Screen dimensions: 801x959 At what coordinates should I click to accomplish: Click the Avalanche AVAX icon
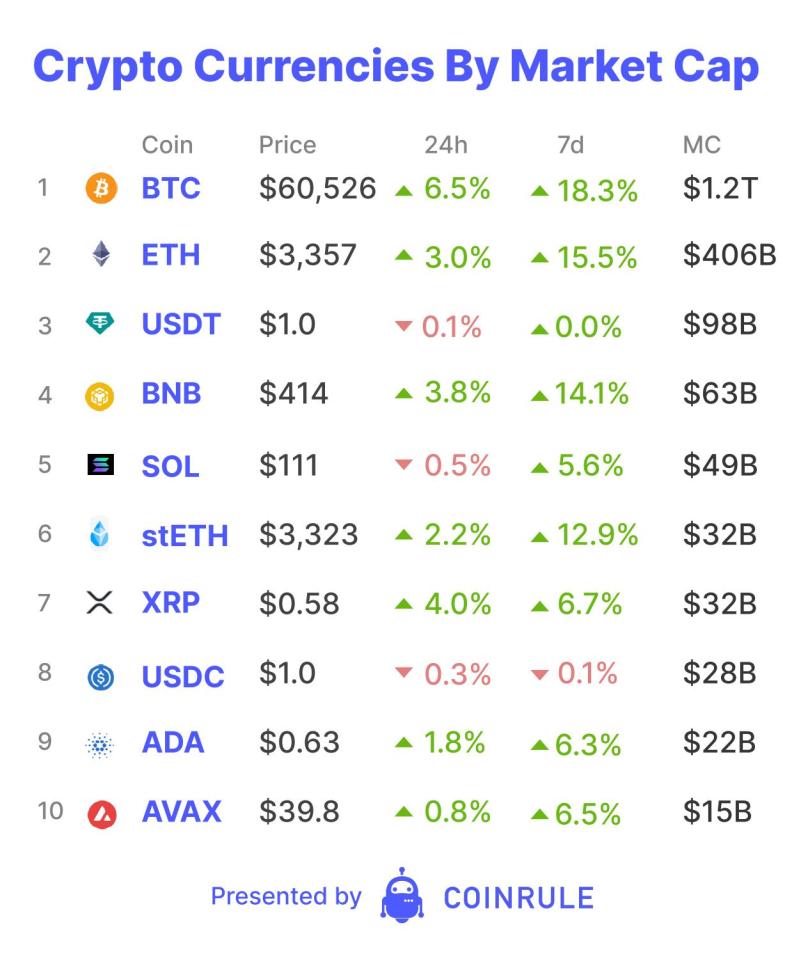point(101,814)
